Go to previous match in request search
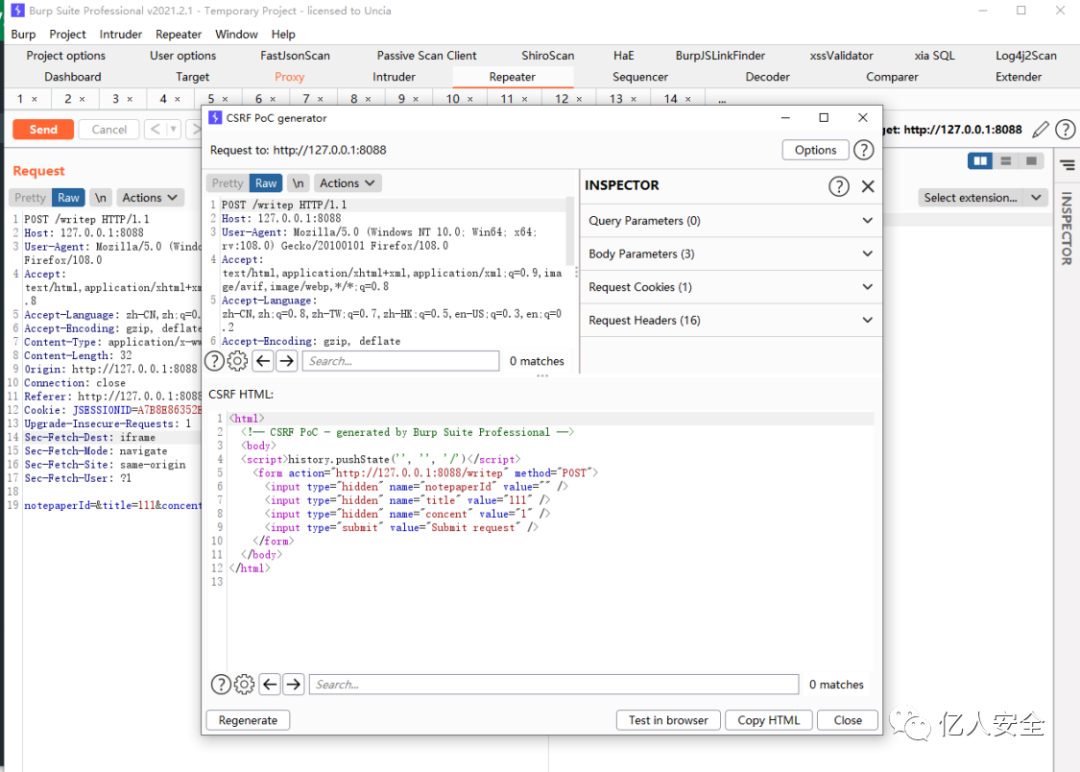Screen dimensions: 1080x772 click(262, 361)
